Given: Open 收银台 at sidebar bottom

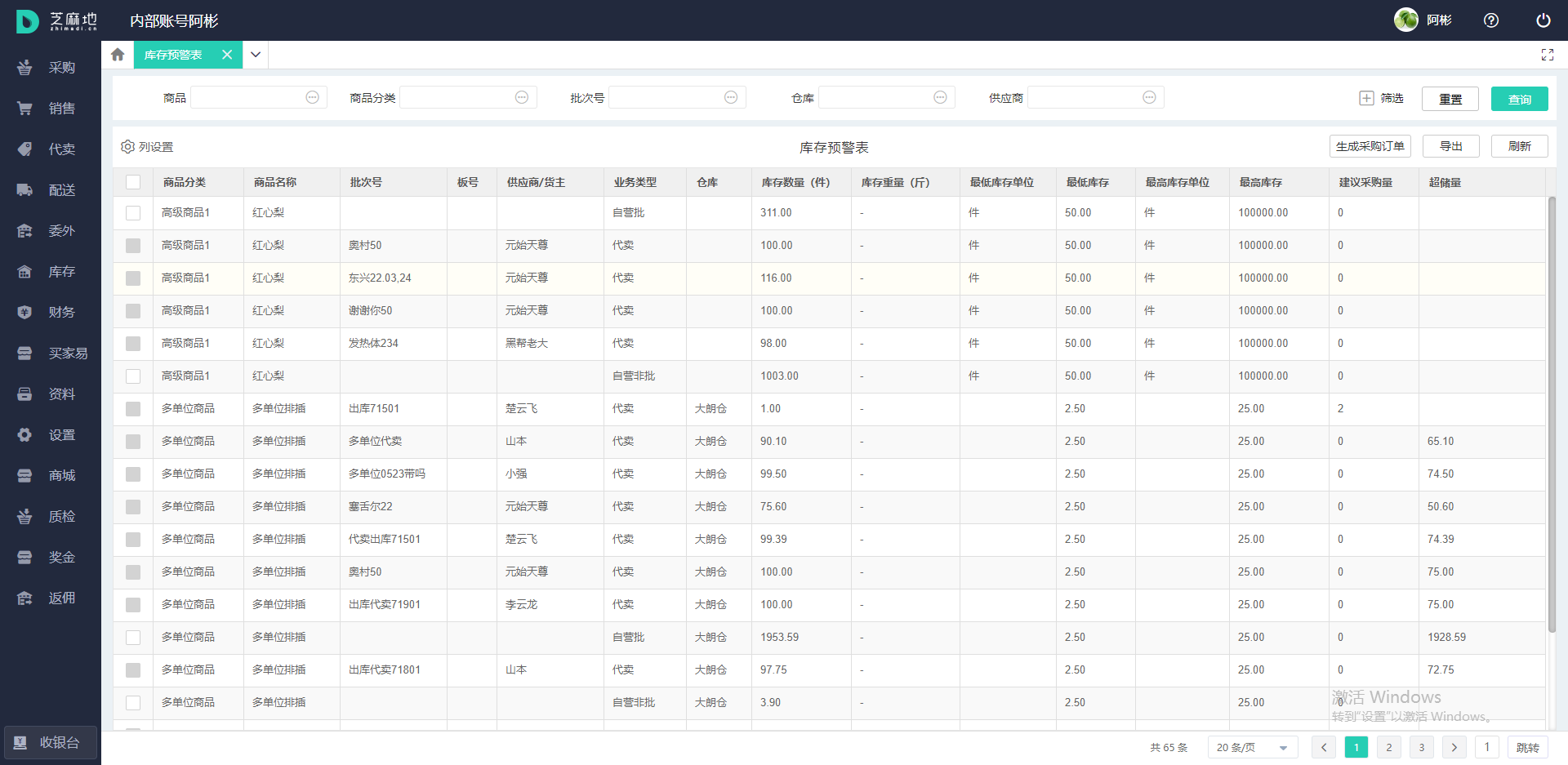Looking at the screenshot, I should pyautogui.click(x=51, y=742).
